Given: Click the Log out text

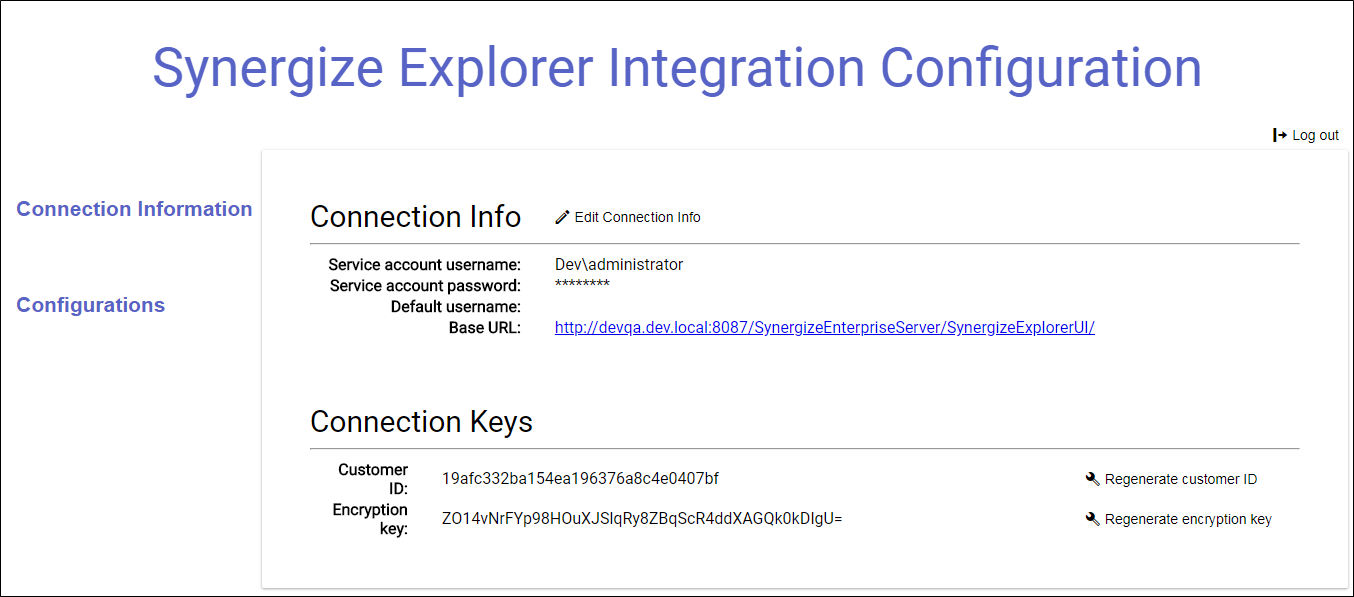Looking at the screenshot, I should click(1316, 135).
